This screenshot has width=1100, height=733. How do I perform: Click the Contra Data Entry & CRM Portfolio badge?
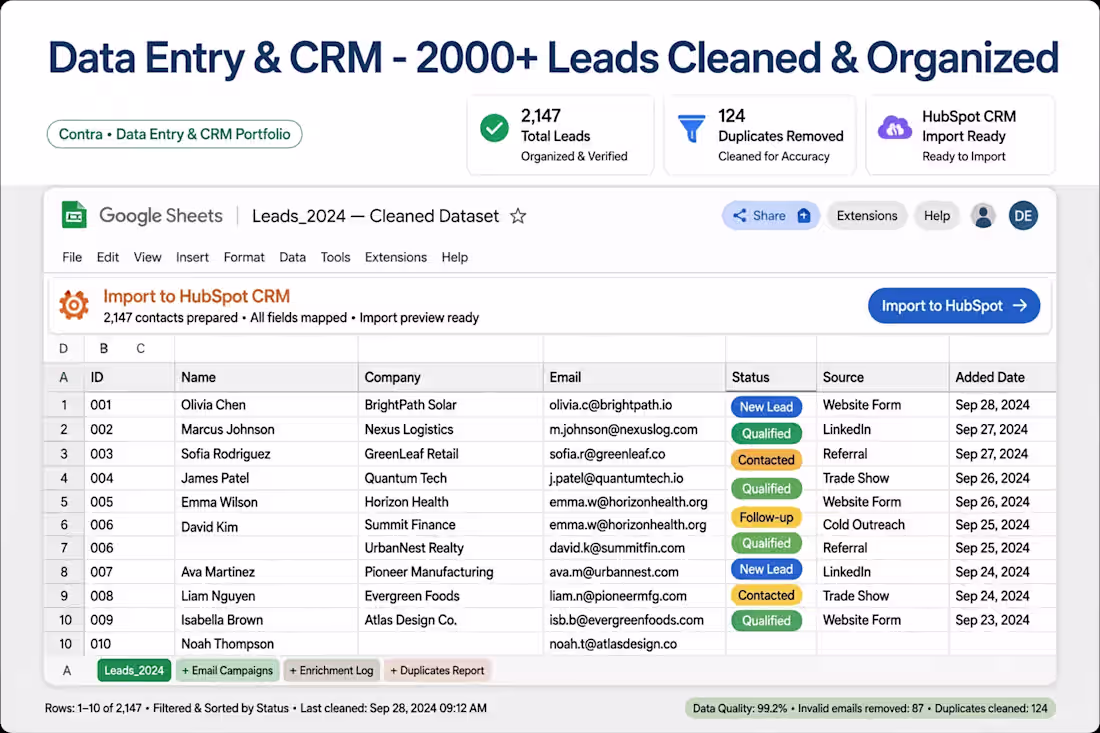click(x=175, y=134)
